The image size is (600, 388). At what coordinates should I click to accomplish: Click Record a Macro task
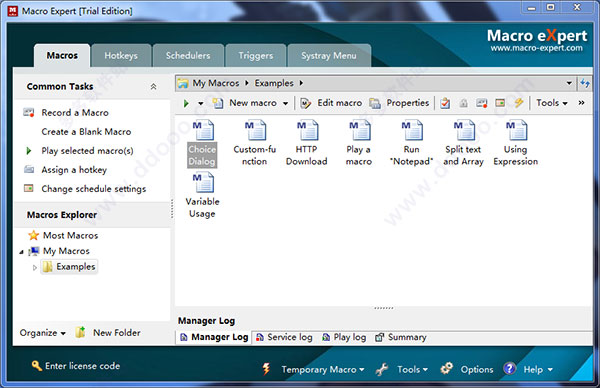(66, 112)
